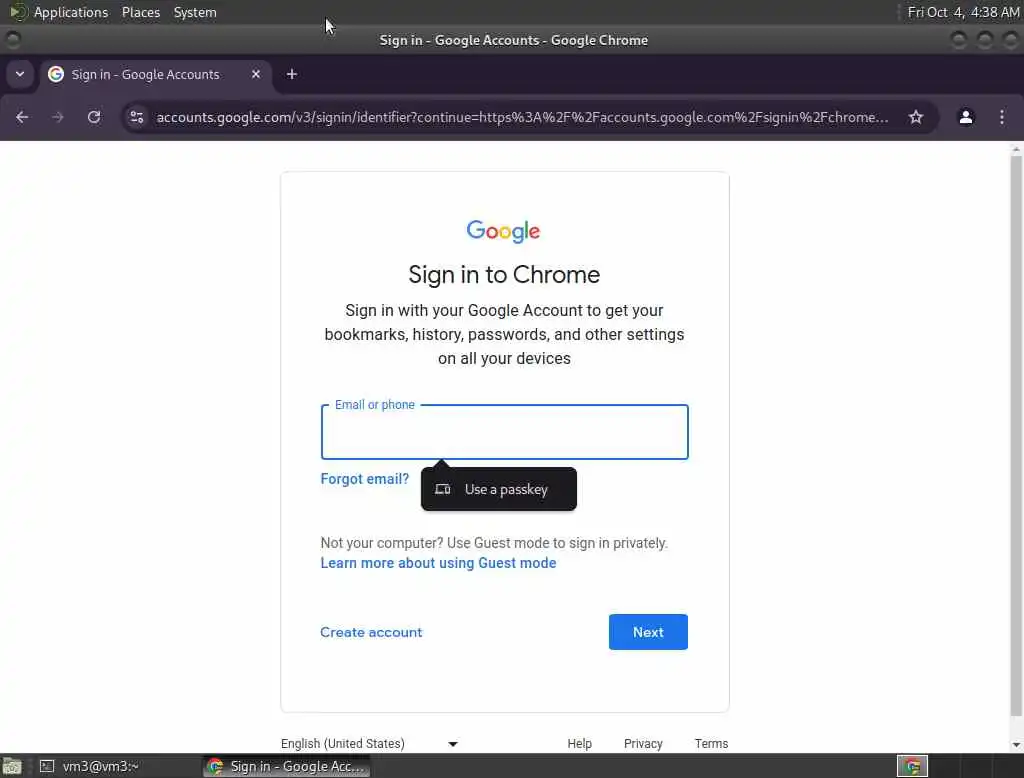Open the English (United States) language dropdown
Image resolution: width=1024 pixels, height=778 pixels.
coord(369,743)
